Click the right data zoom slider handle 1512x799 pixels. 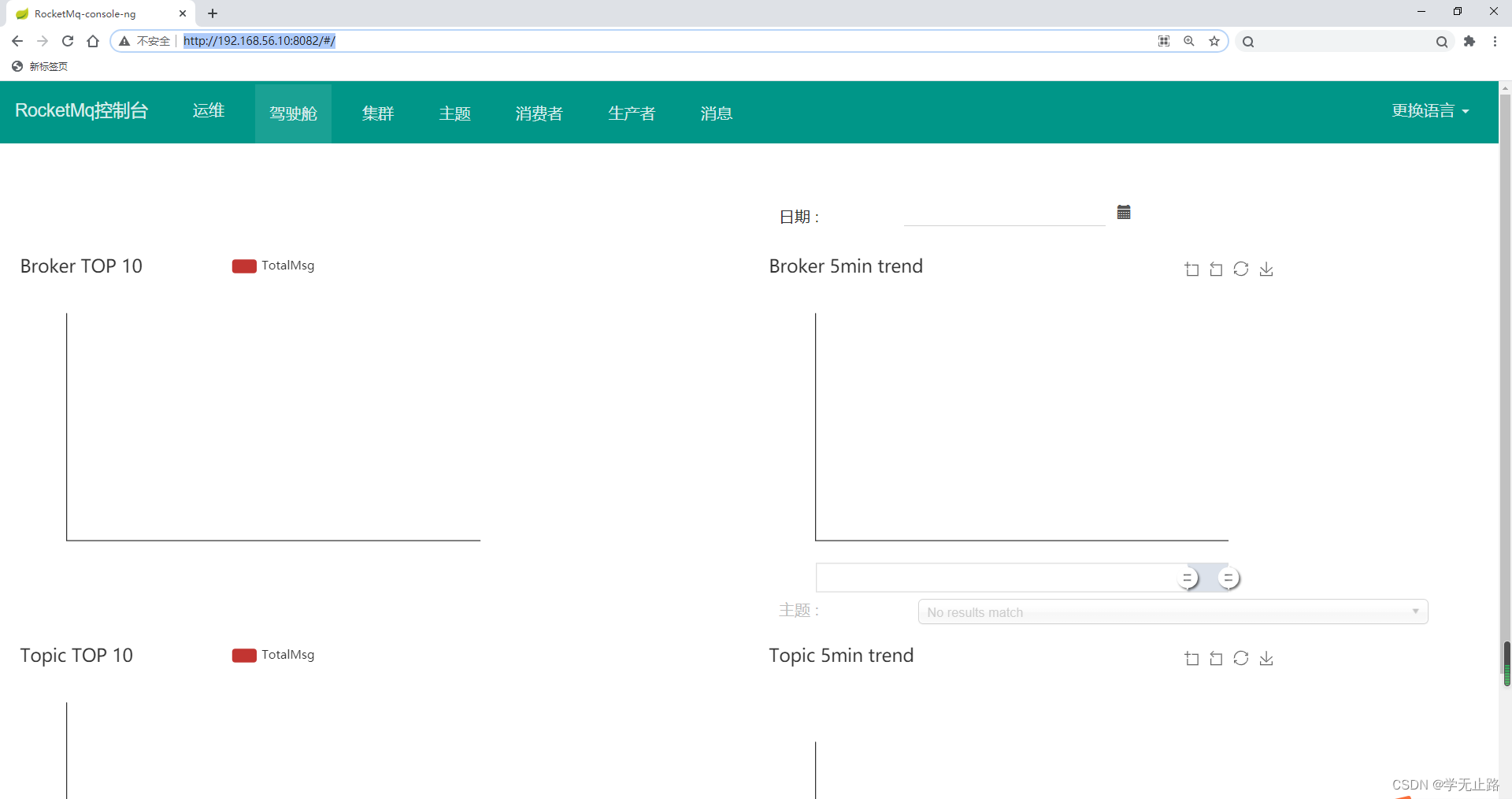1228,578
